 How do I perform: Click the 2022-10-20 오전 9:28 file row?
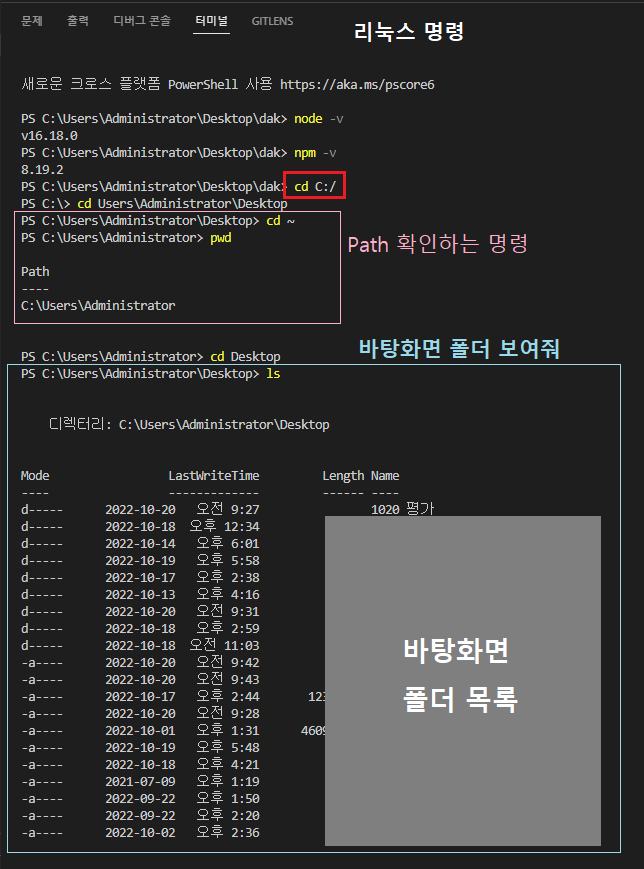(140, 714)
